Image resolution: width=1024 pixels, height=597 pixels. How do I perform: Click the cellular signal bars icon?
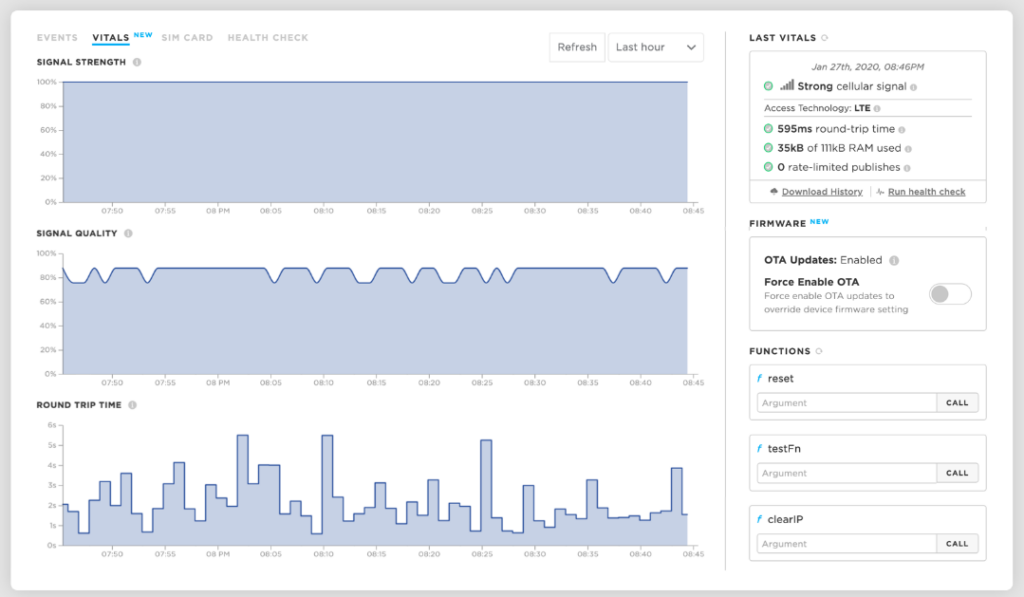coord(786,86)
